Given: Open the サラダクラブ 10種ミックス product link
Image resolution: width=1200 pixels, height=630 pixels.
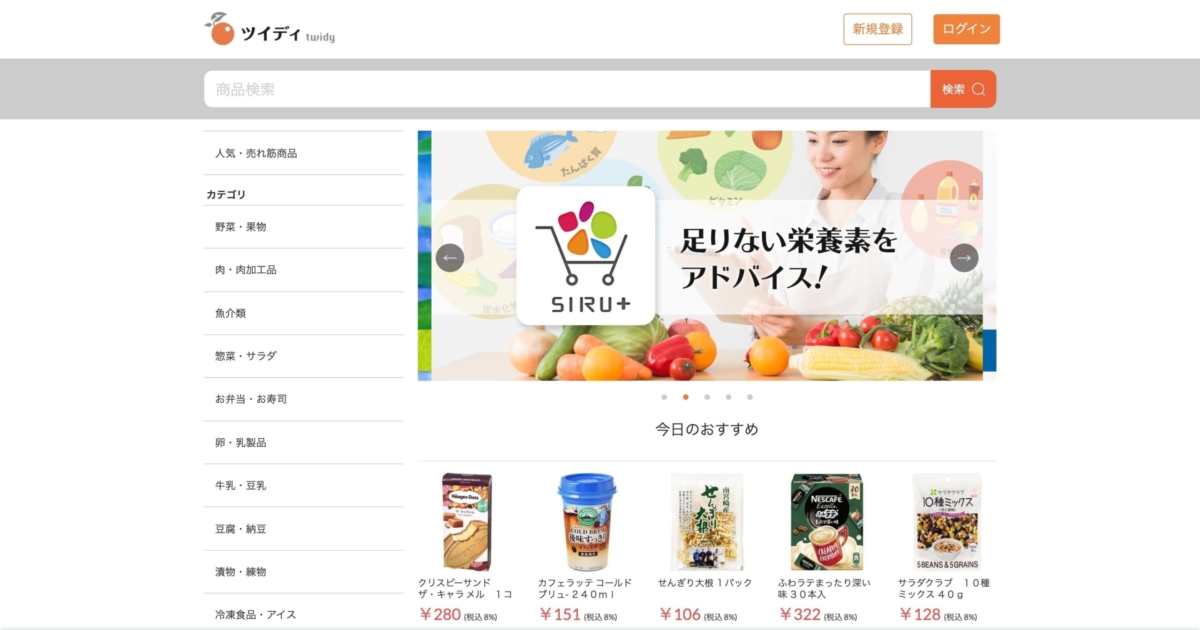Looking at the screenshot, I should 944,588.
